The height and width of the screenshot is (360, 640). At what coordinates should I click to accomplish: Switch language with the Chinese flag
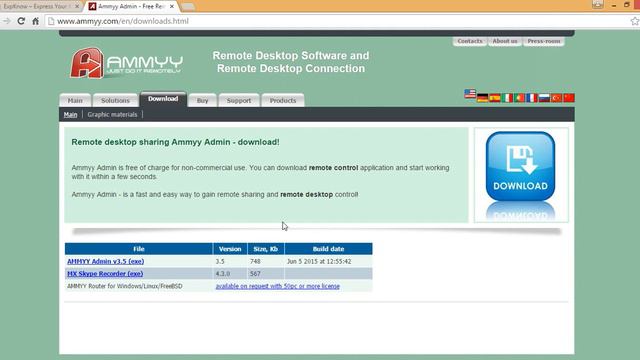569,98
